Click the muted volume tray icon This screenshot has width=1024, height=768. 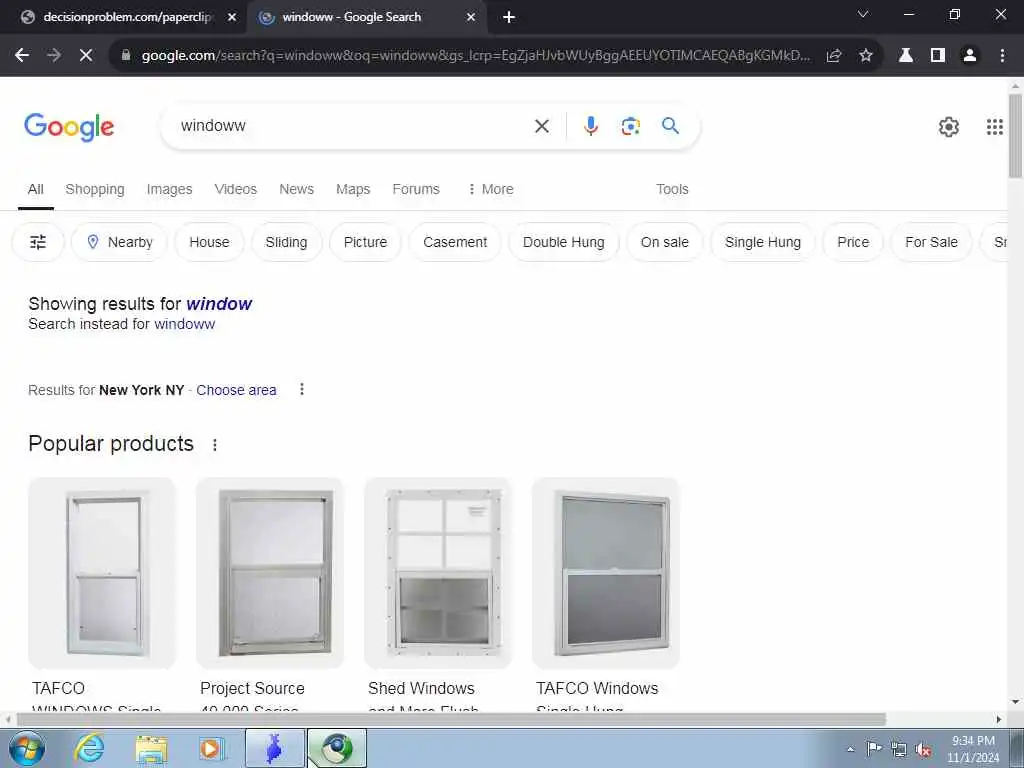coord(923,749)
